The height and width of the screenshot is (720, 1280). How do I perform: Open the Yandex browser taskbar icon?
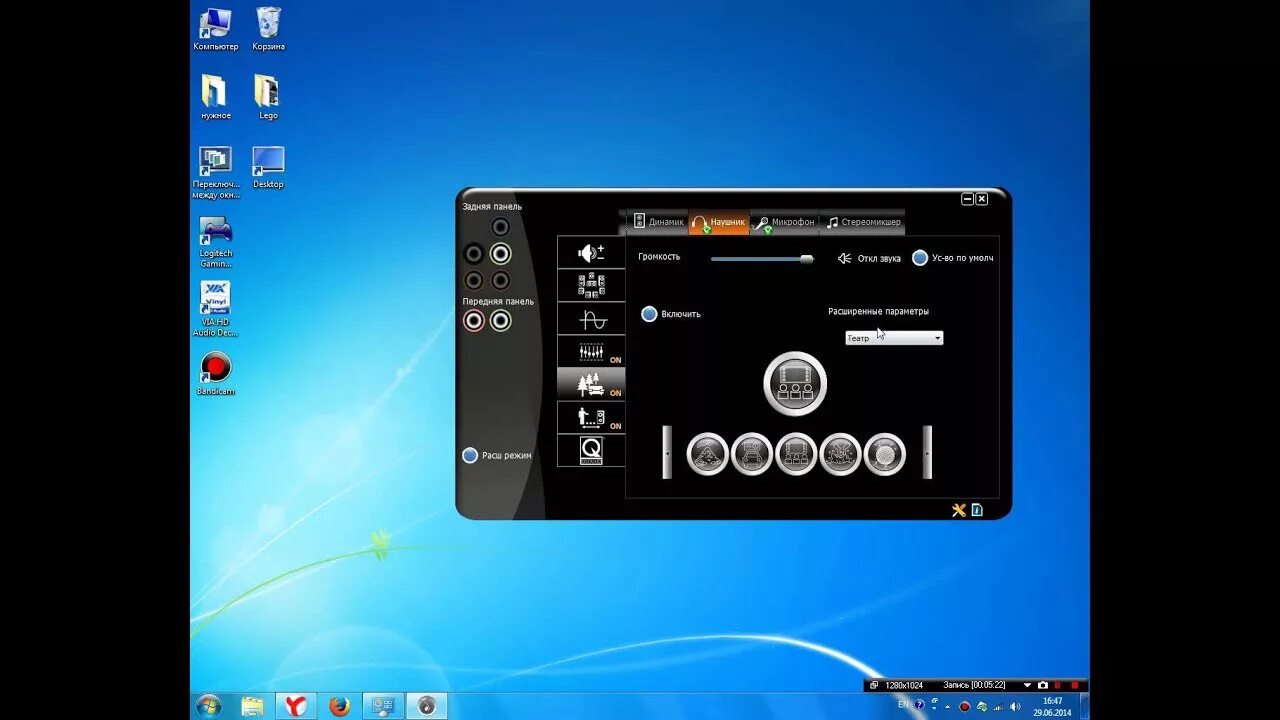[x=296, y=706]
